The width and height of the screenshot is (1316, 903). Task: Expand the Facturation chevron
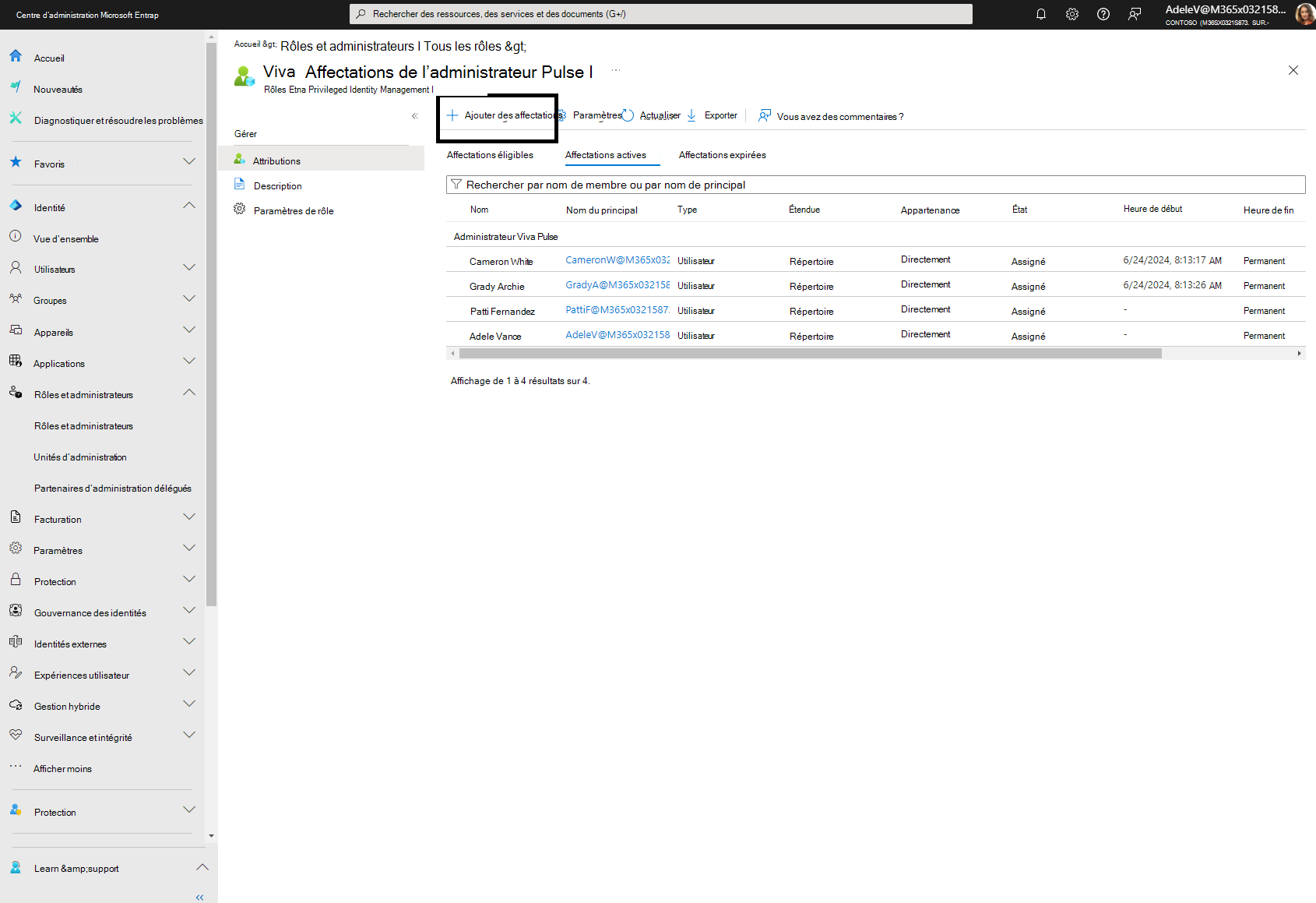click(189, 517)
